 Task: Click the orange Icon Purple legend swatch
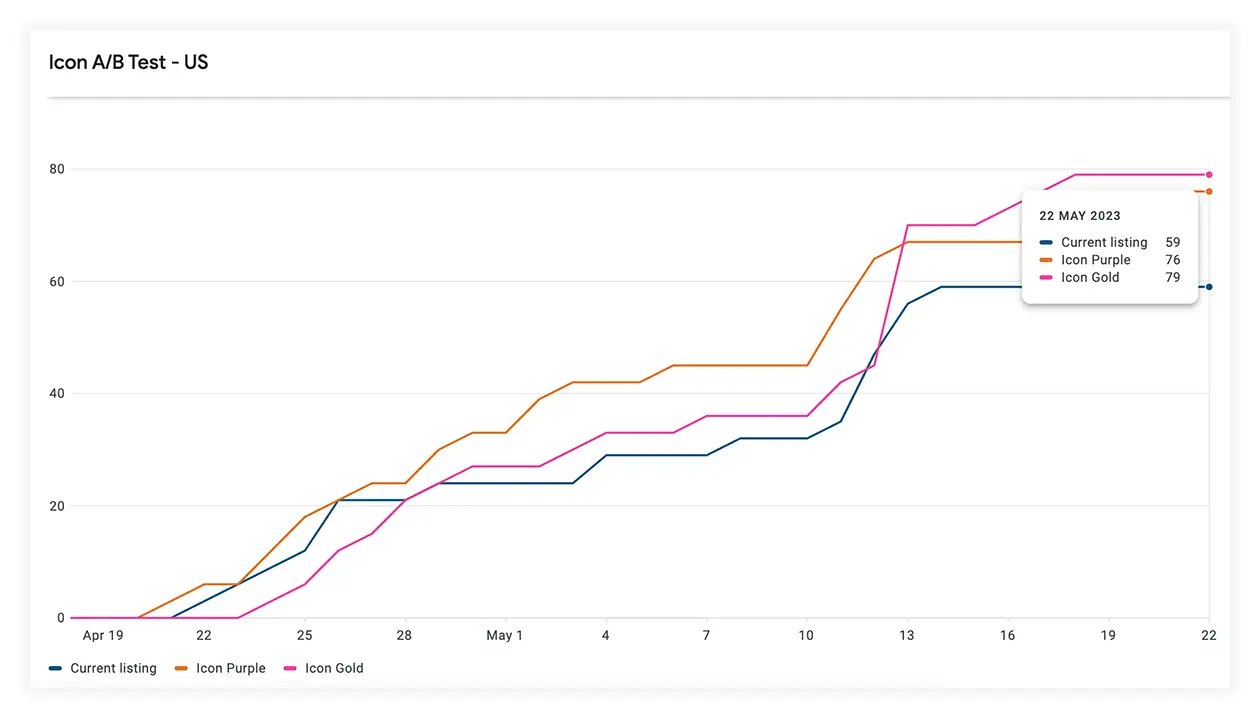coord(183,668)
